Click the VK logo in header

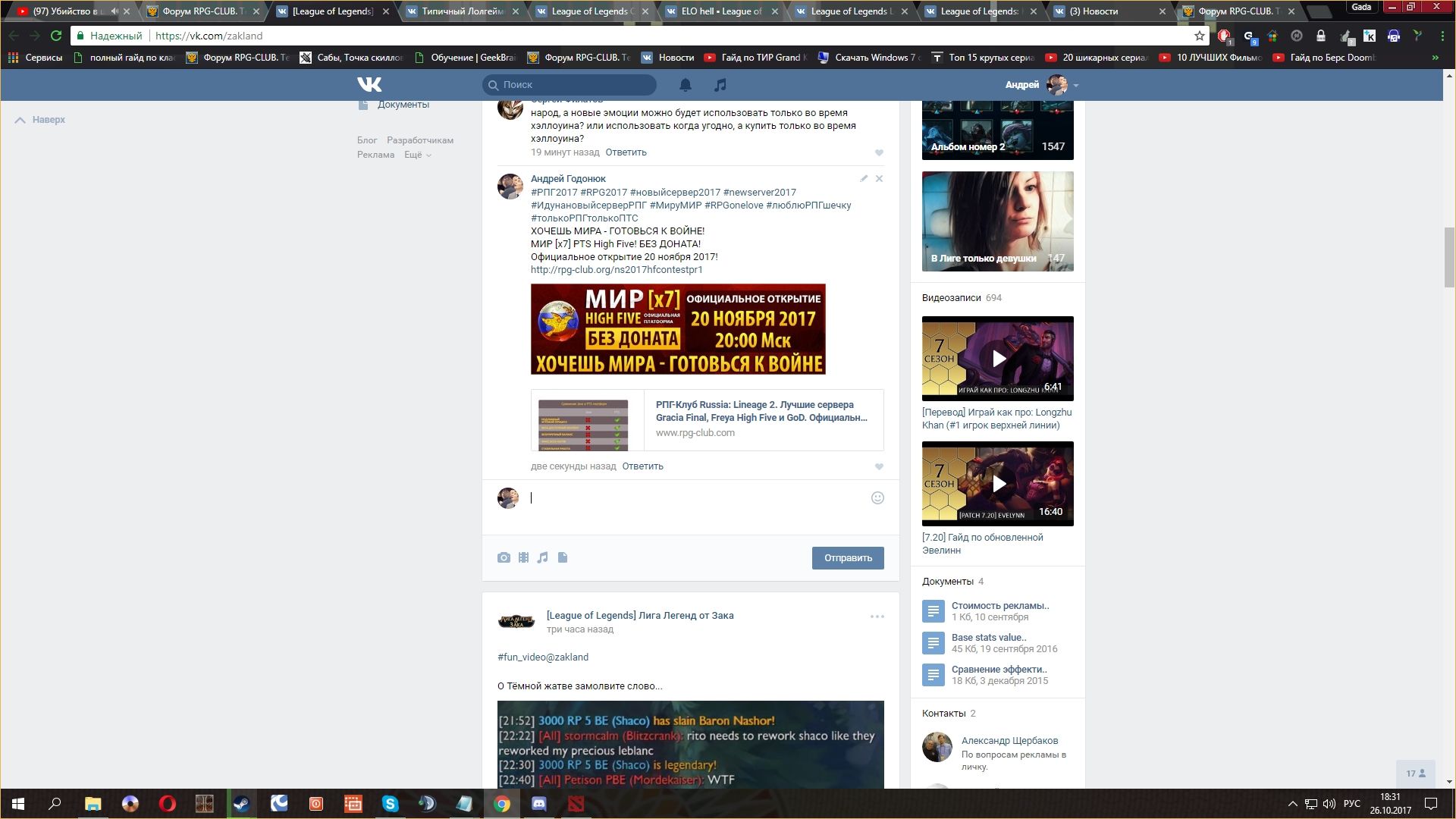pos(369,84)
